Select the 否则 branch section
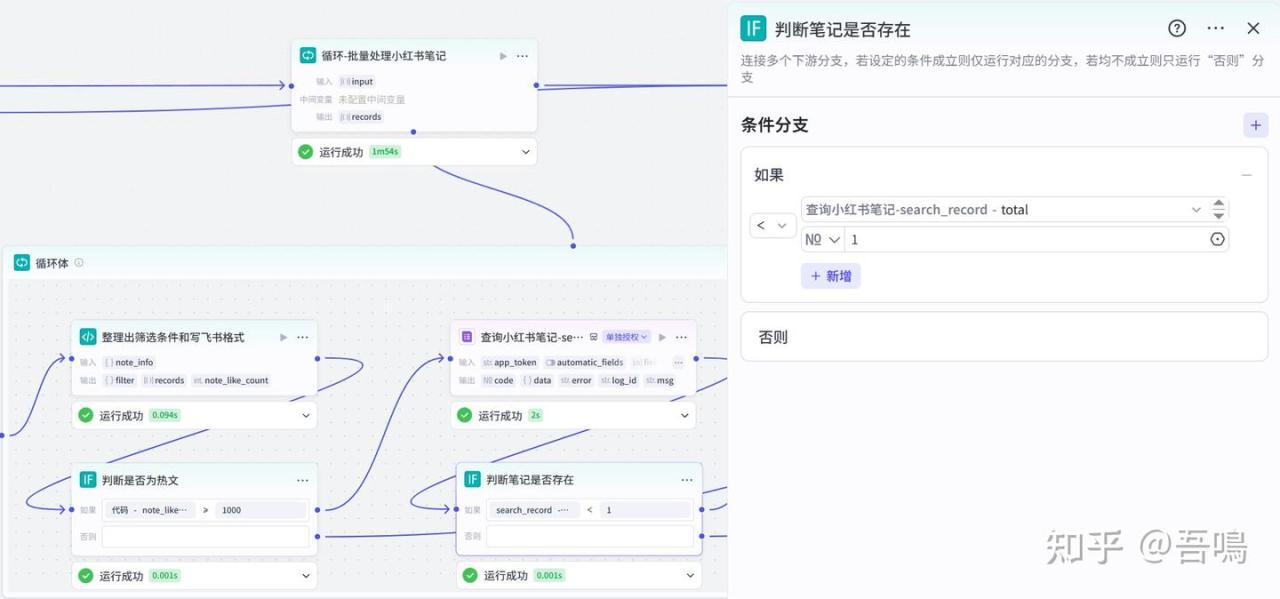Viewport: 1280px width, 599px height. 1003,337
